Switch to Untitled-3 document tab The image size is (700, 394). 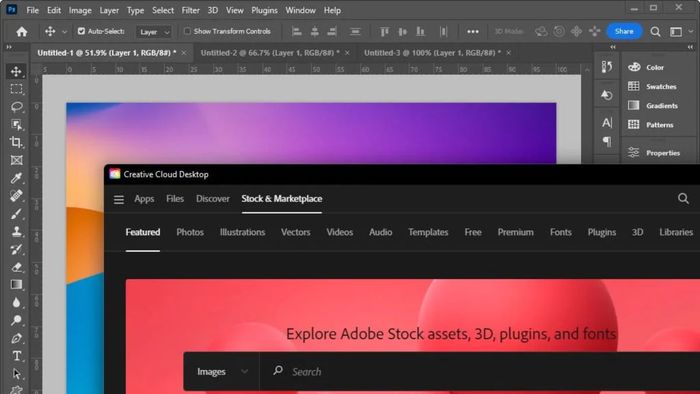[x=432, y=53]
